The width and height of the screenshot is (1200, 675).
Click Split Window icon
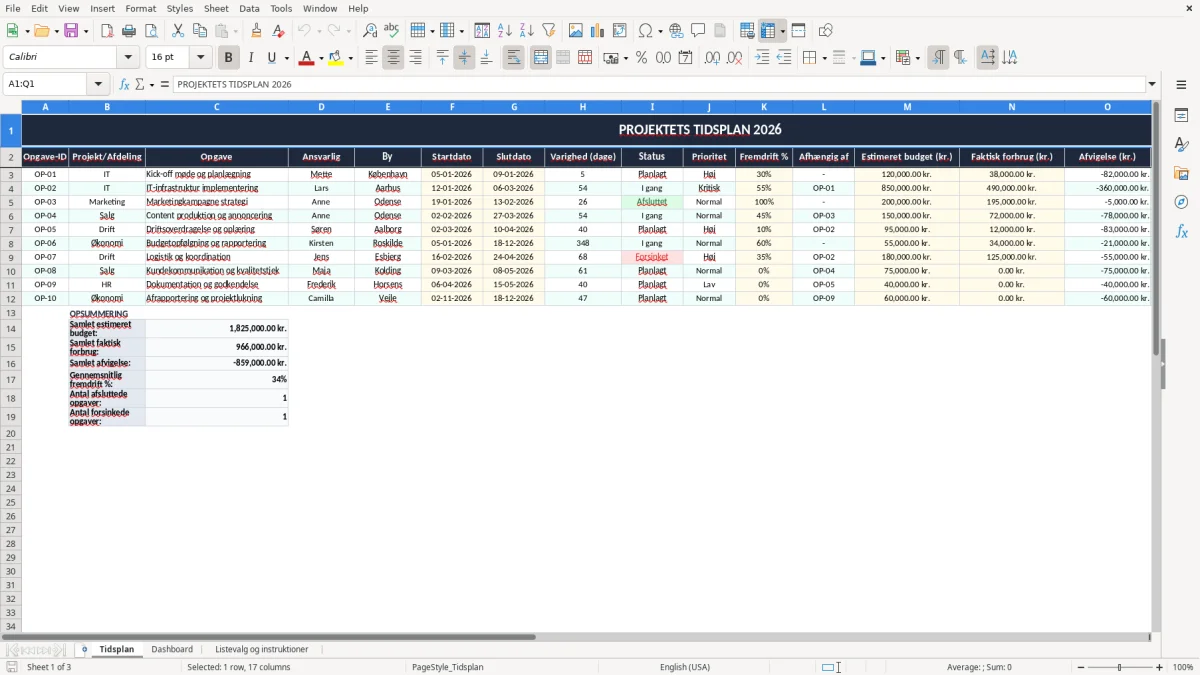pyautogui.click(x=798, y=31)
